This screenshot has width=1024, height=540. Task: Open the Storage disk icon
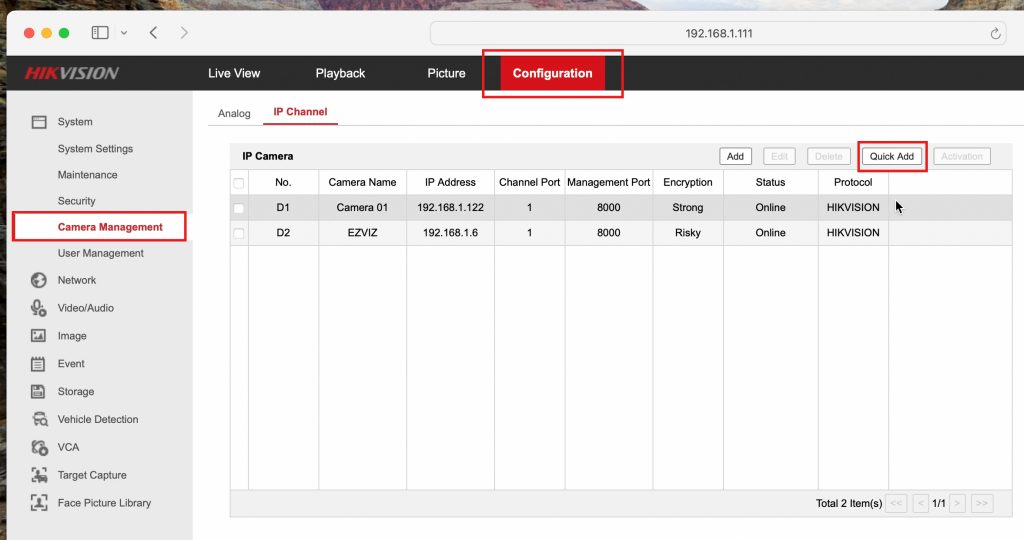tap(39, 392)
